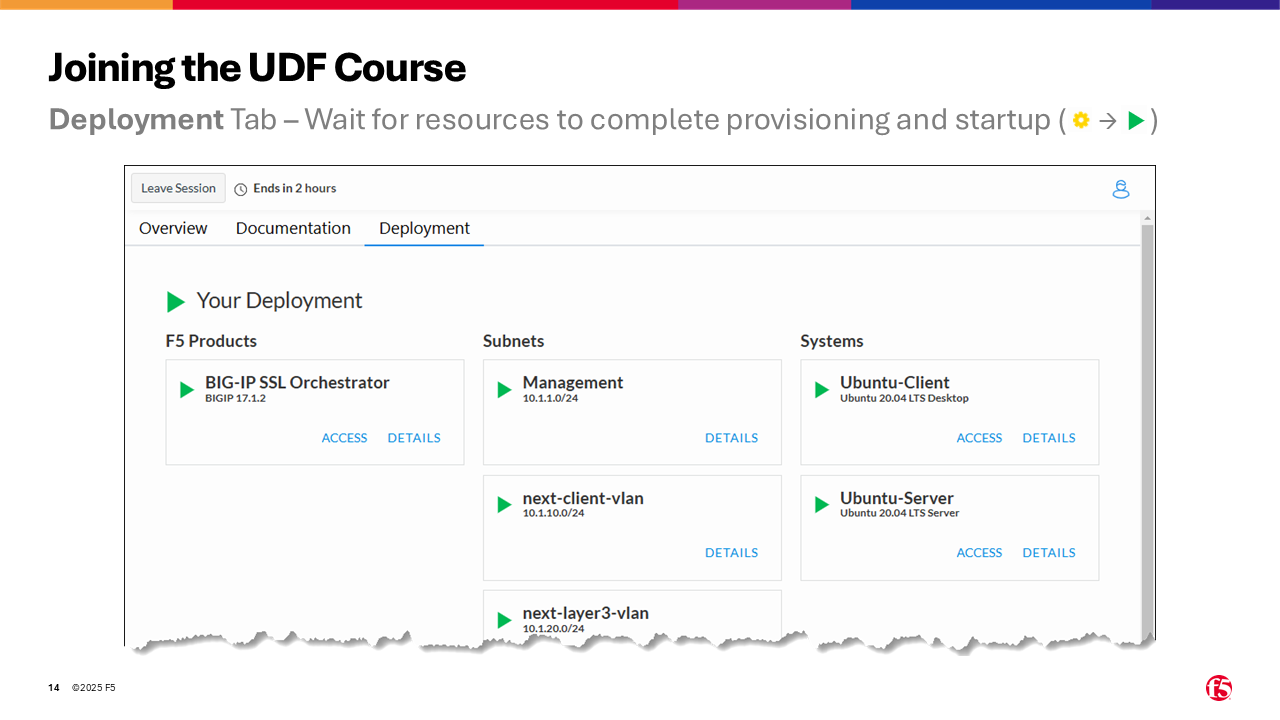Click the F5 logo on the slide
Viewport: 1280px width, 720px height.
(1219, 688)
